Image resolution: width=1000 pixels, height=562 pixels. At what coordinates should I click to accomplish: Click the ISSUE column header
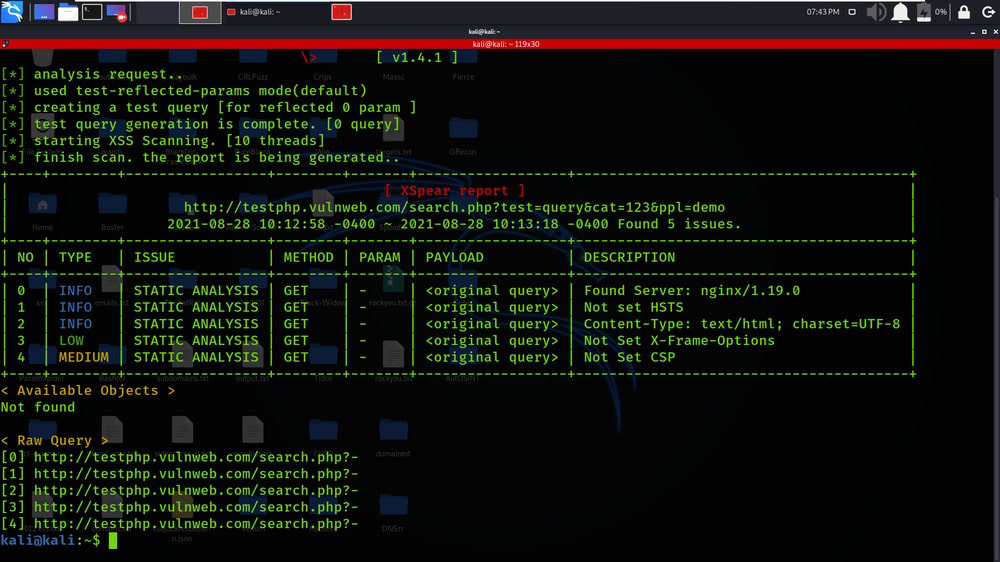(x=154, y=257)
